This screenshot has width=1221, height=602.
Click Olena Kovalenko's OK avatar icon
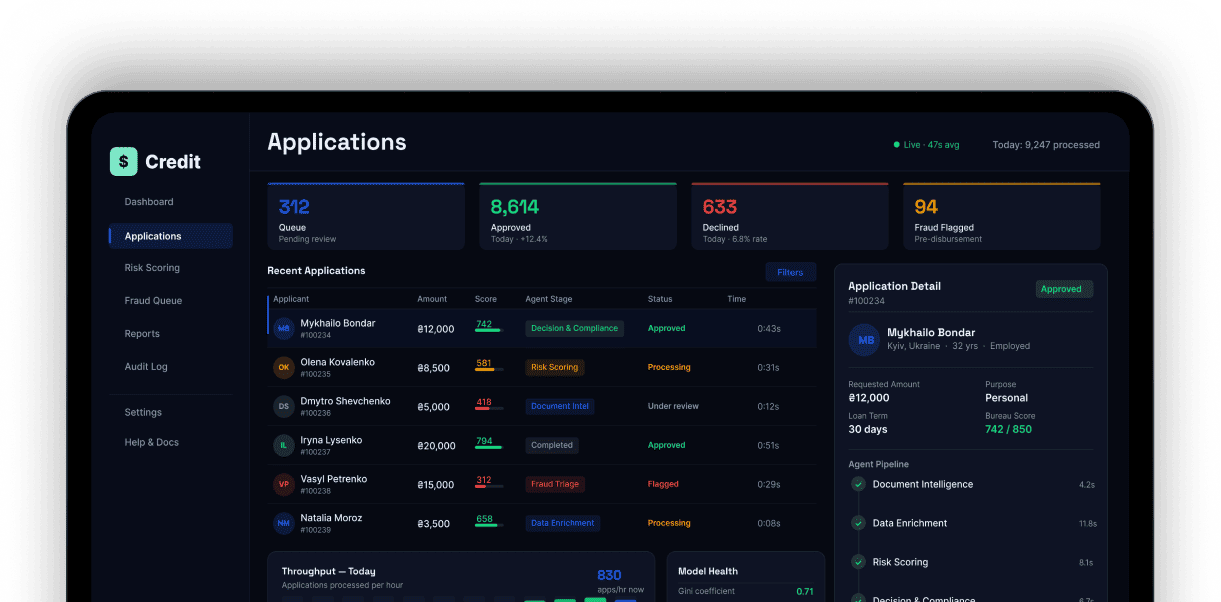click(284, 367)
